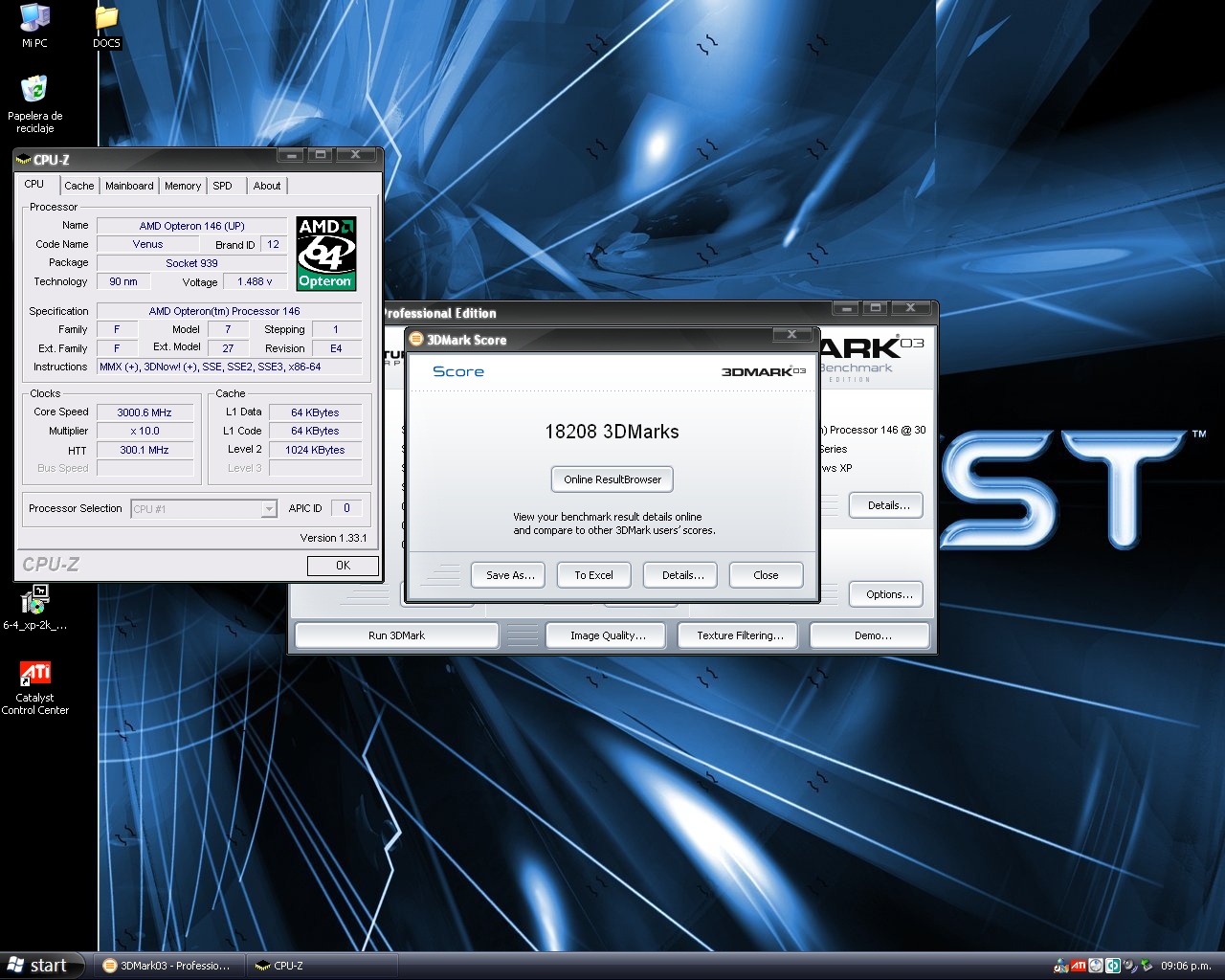Switch to the Cache tab in CPU-Z
This screenshot has height=980, width=1225.
coord(79,186)
